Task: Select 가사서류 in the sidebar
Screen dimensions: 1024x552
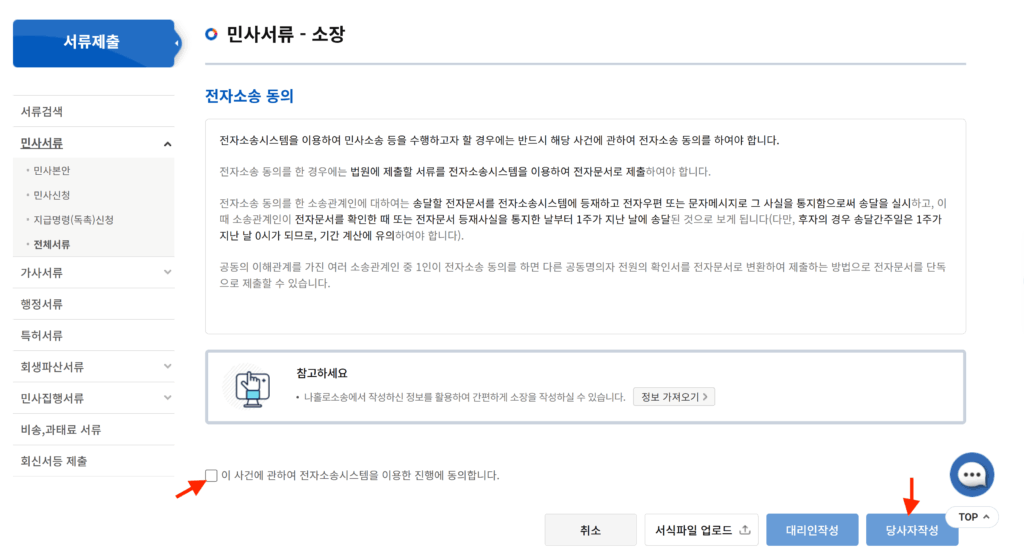Action: tap(42, 272)
